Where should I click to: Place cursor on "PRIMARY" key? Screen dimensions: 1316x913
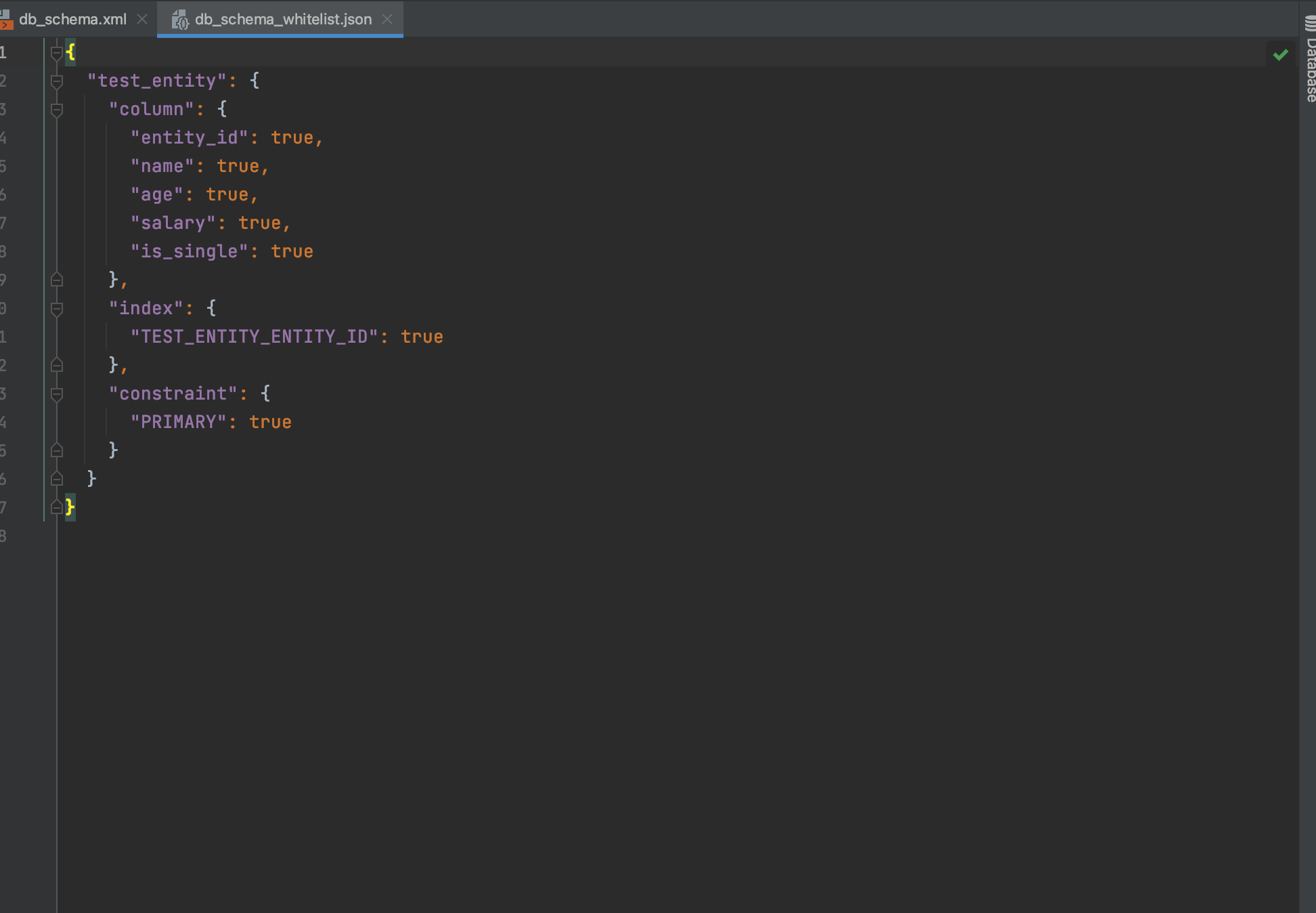click(178, 422)
